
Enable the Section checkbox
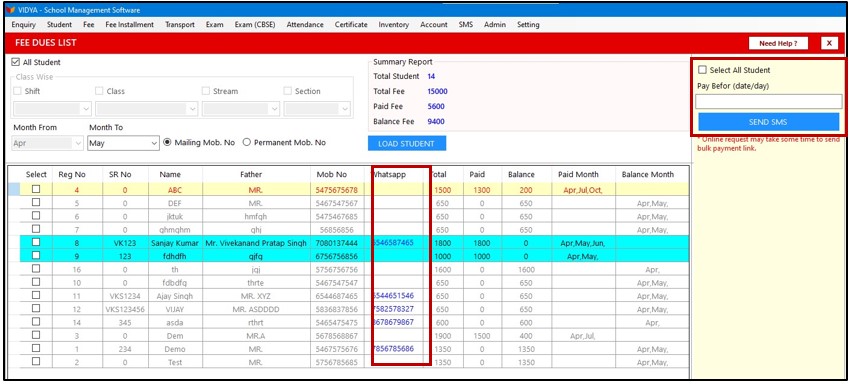tap(288, 91)
